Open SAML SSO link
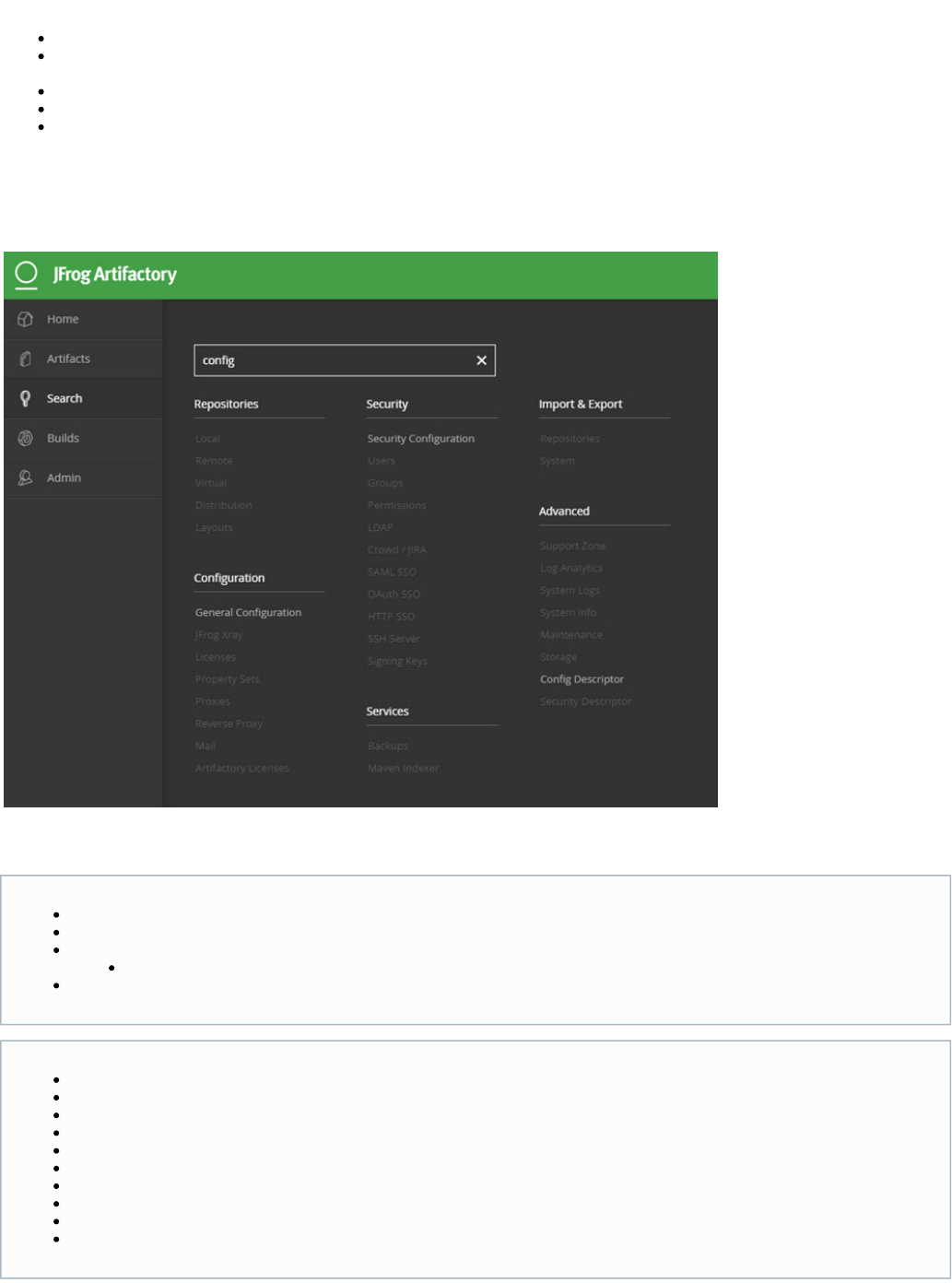The image size is (952, 1283). click(x=392, y=571)
